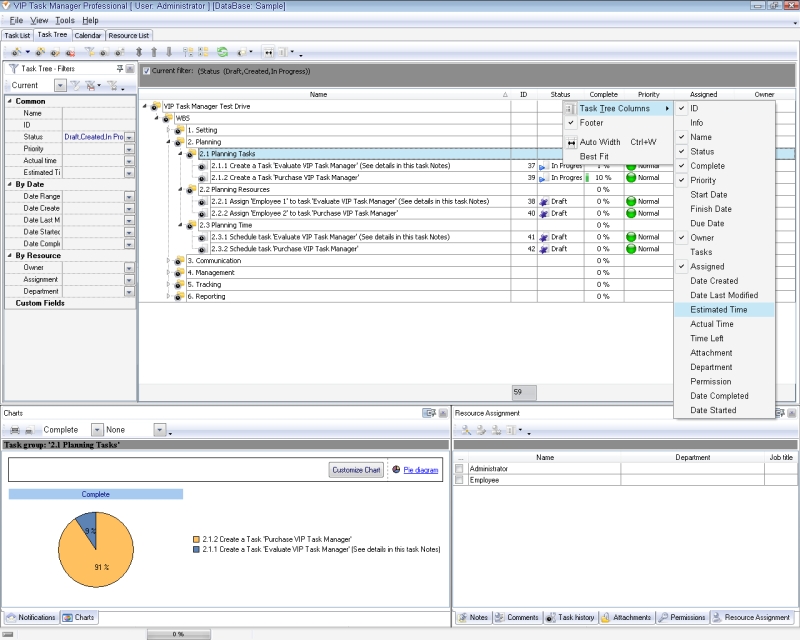Open the Permissions tab button
This screenshot has height=640, width=800.
(x=682, y=618)
